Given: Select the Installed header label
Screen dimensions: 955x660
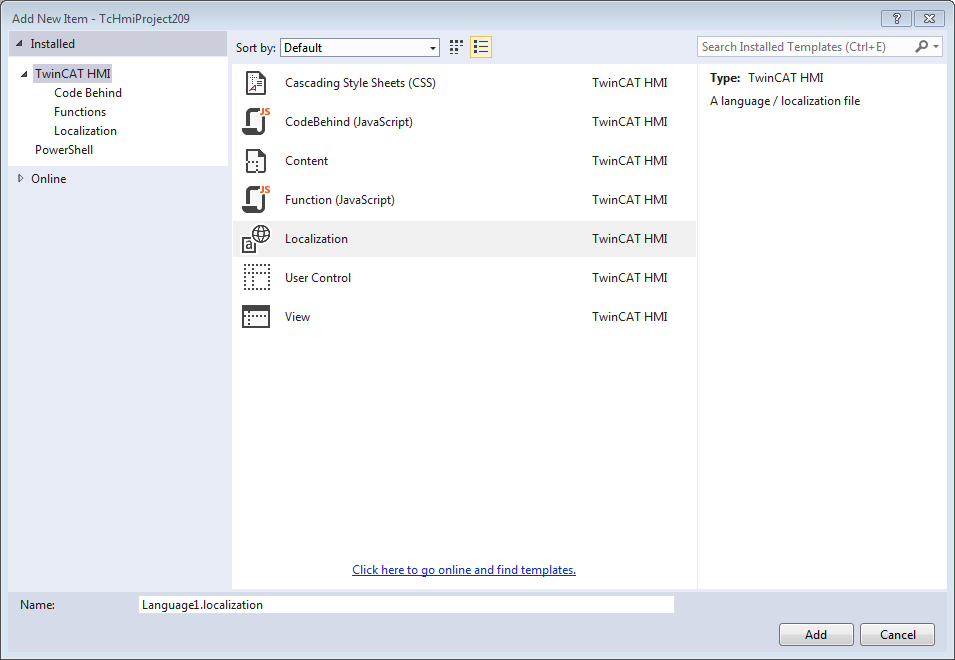Looking at the screenshot, I should [52, 44].
